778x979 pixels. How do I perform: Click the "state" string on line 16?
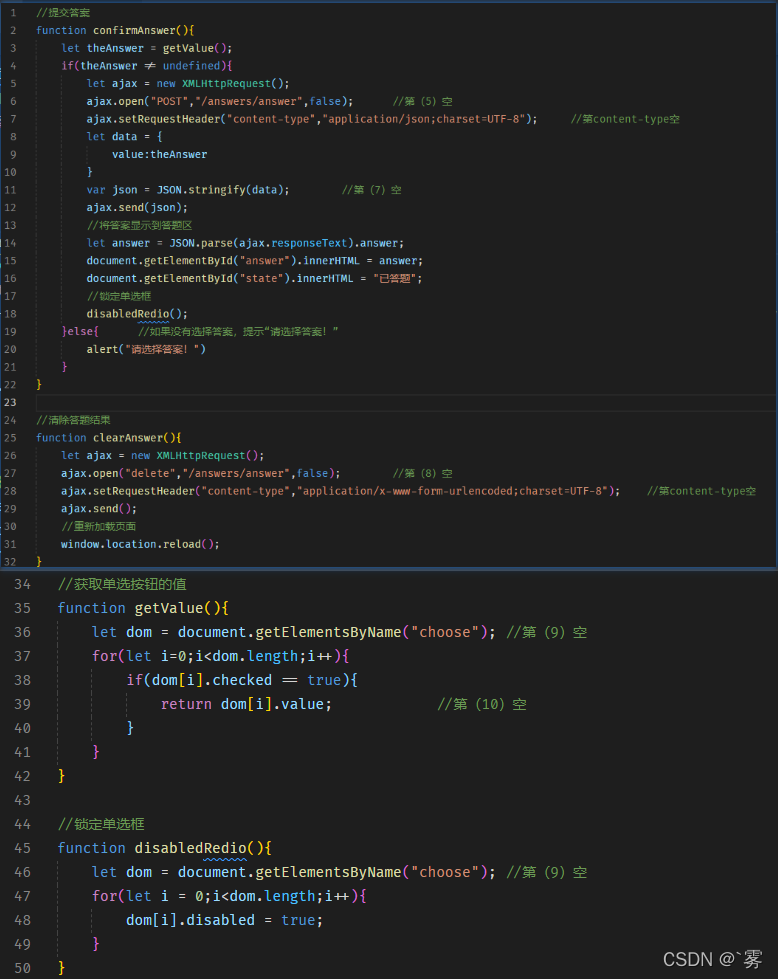coord(261,278)
